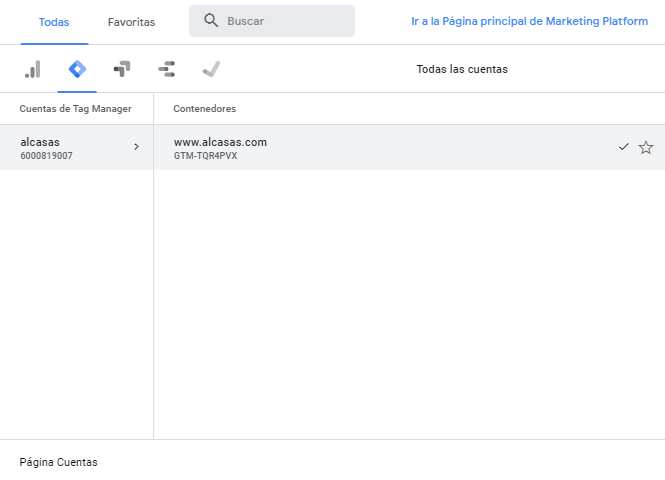The height and width of the screenshot is (480, 665).
Task: Click the magnifying glass search icon
Action: click(x=211, y=21)
